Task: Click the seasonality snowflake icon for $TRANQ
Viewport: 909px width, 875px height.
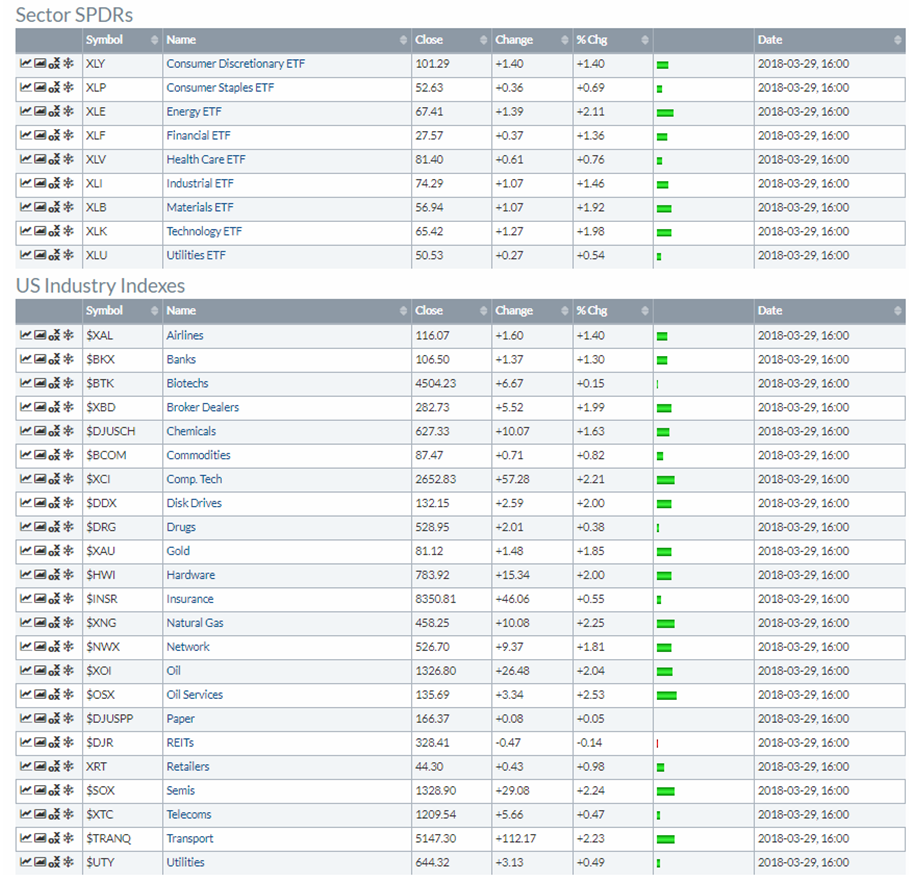Action: pyautogui.click(x=68, y=839)
